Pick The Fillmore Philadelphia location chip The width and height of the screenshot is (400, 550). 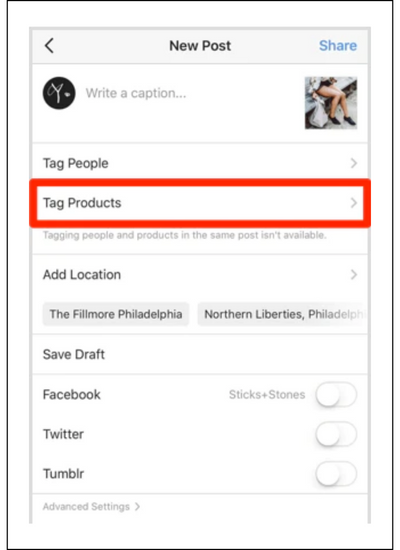pos(116,314)
